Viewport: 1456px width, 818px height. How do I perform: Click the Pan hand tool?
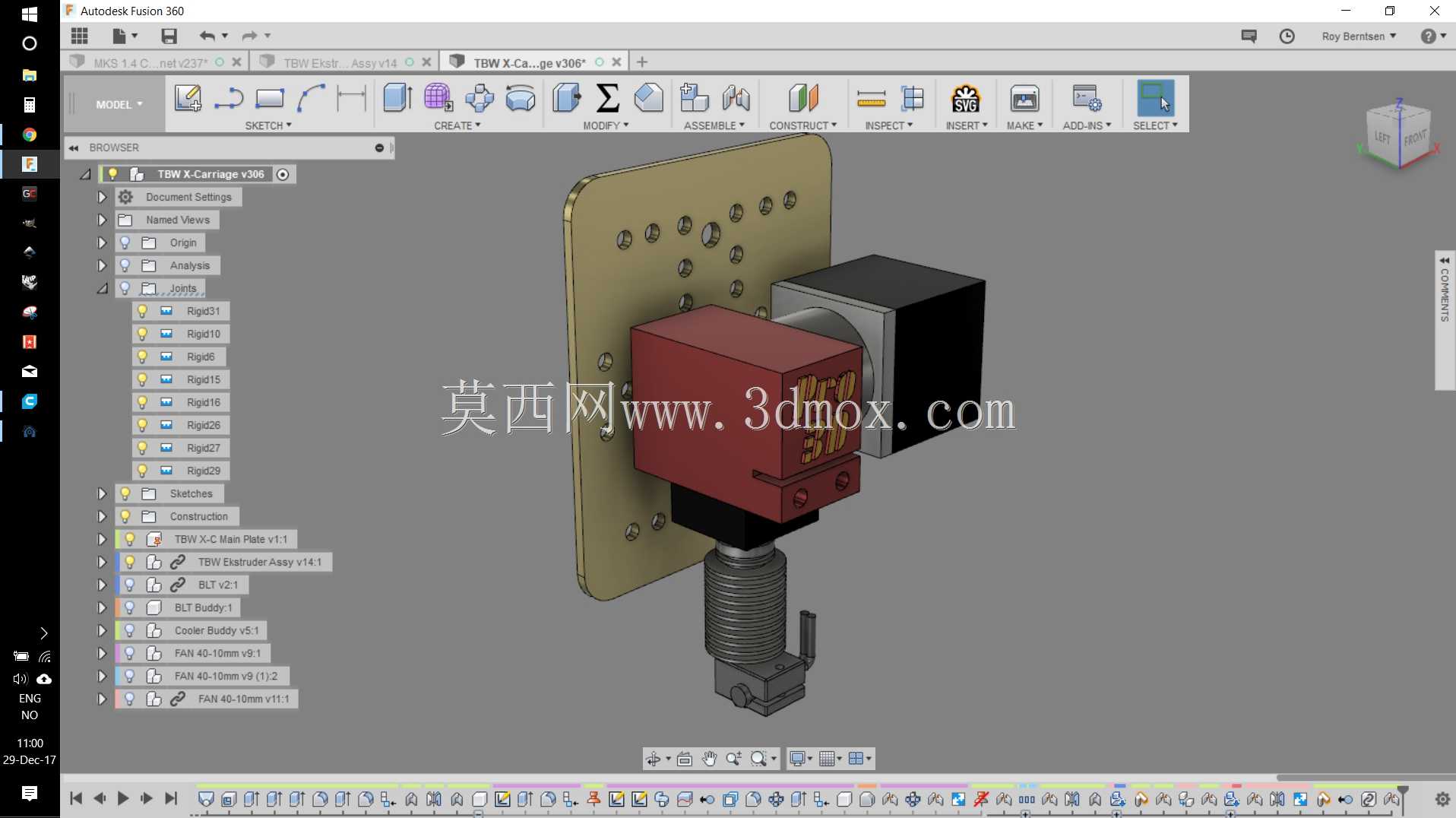(709, 758)
